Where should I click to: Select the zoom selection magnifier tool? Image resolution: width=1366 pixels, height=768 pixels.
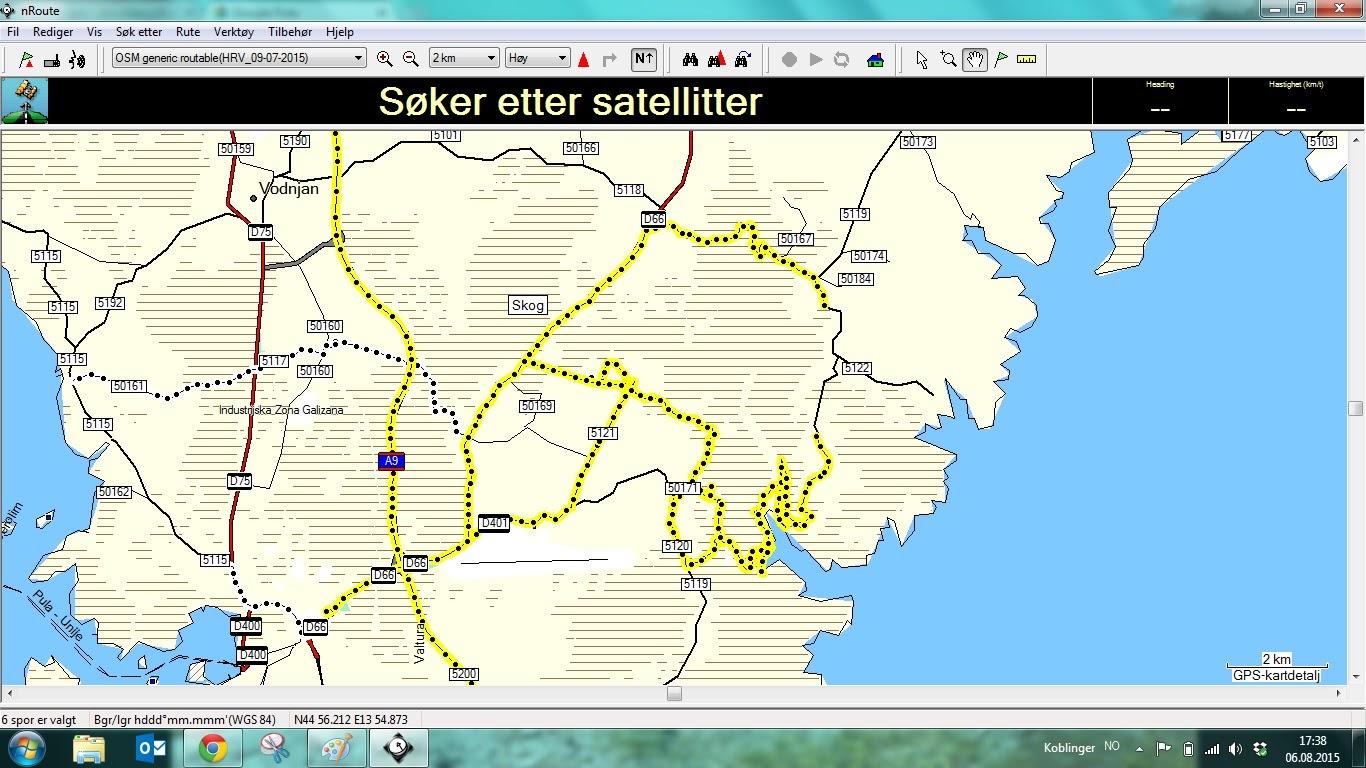tap(948, 59)
